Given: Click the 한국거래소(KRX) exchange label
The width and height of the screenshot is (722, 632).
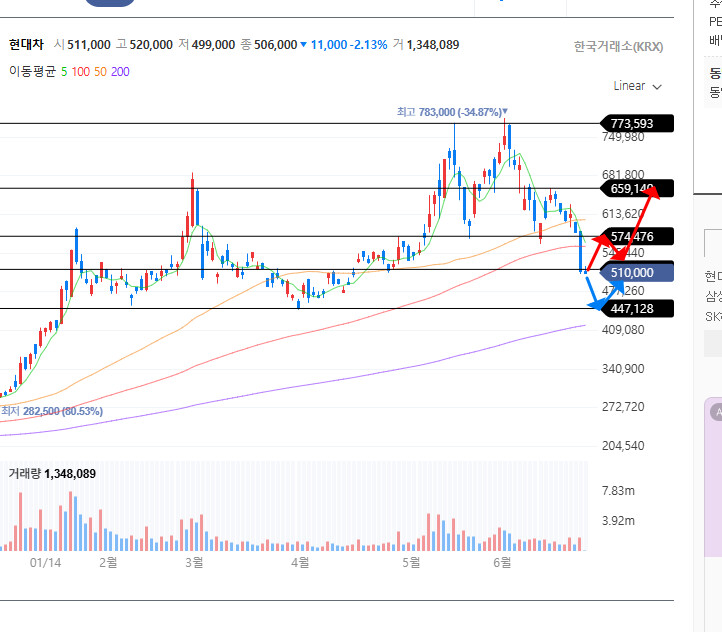Looking at the screenshot, I should [x=618, y=46].
